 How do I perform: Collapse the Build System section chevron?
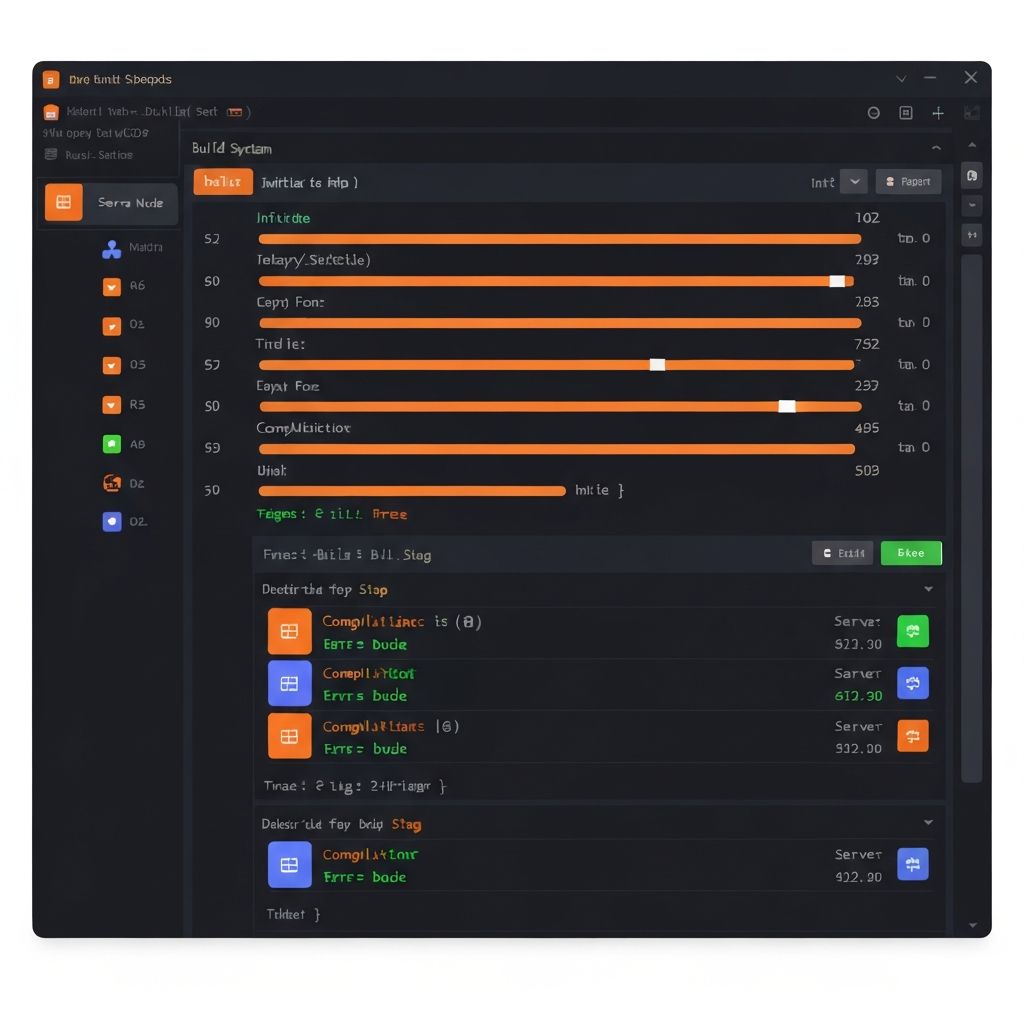pyautogui.click(x=936, y=147)
